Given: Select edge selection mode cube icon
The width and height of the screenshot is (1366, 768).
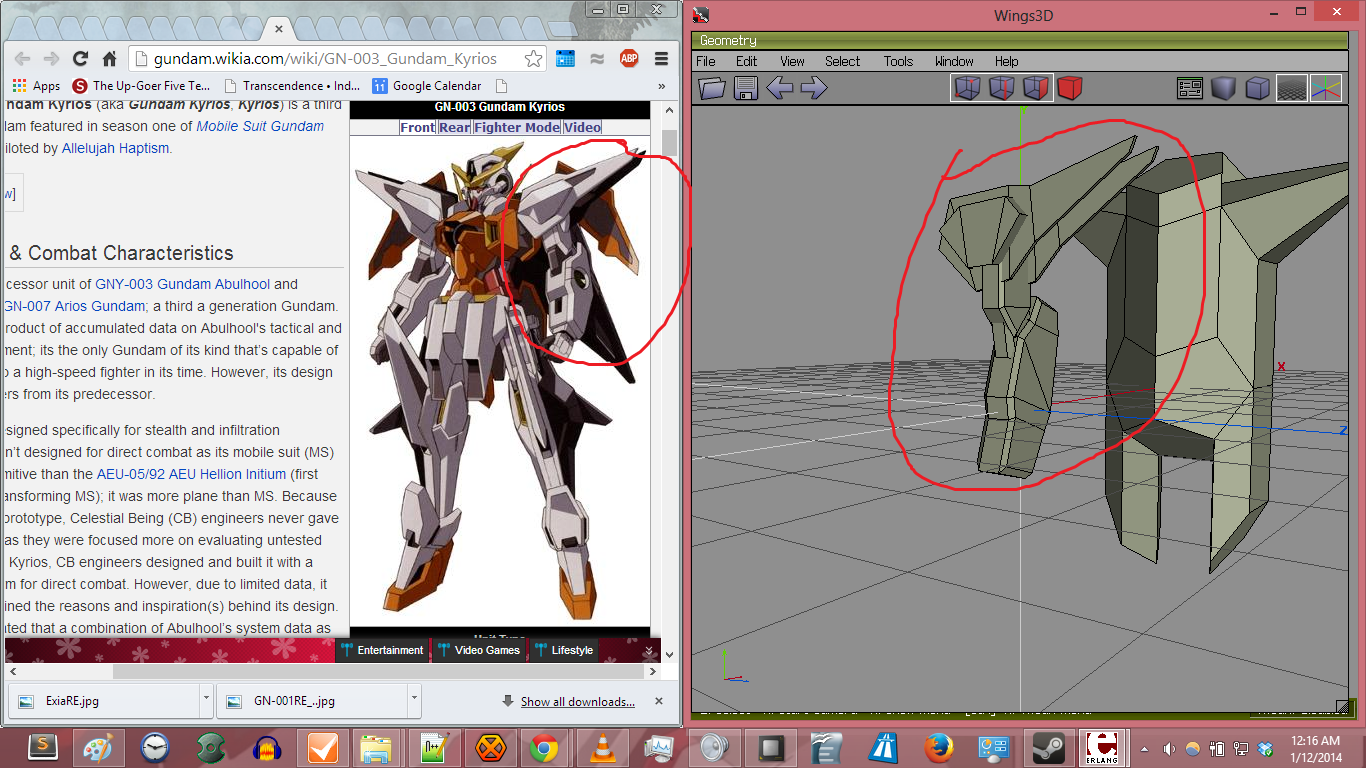Looking at the screenshot, I should pos(1002,88).
